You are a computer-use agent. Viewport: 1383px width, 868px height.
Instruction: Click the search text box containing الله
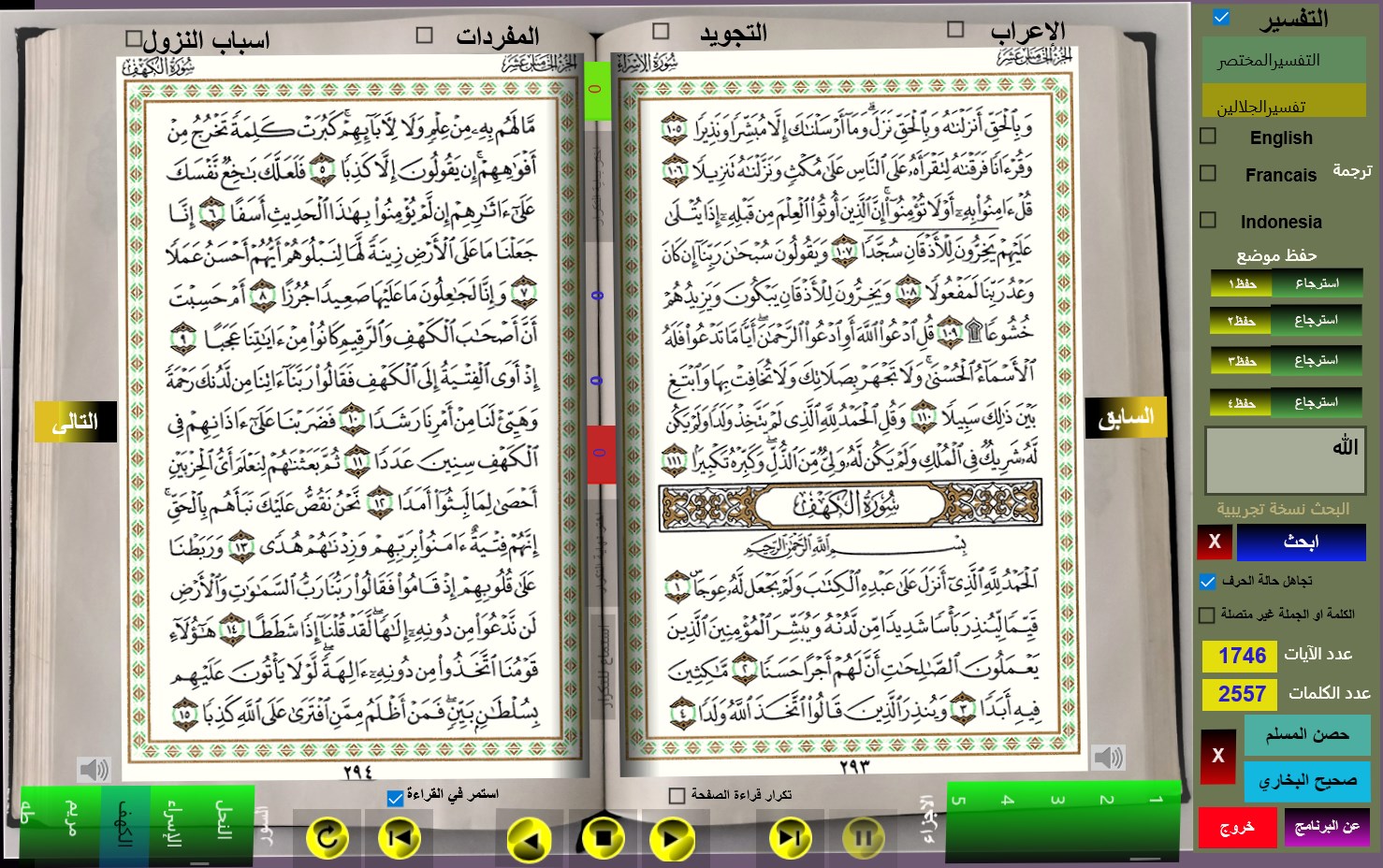coord(1285,461)
